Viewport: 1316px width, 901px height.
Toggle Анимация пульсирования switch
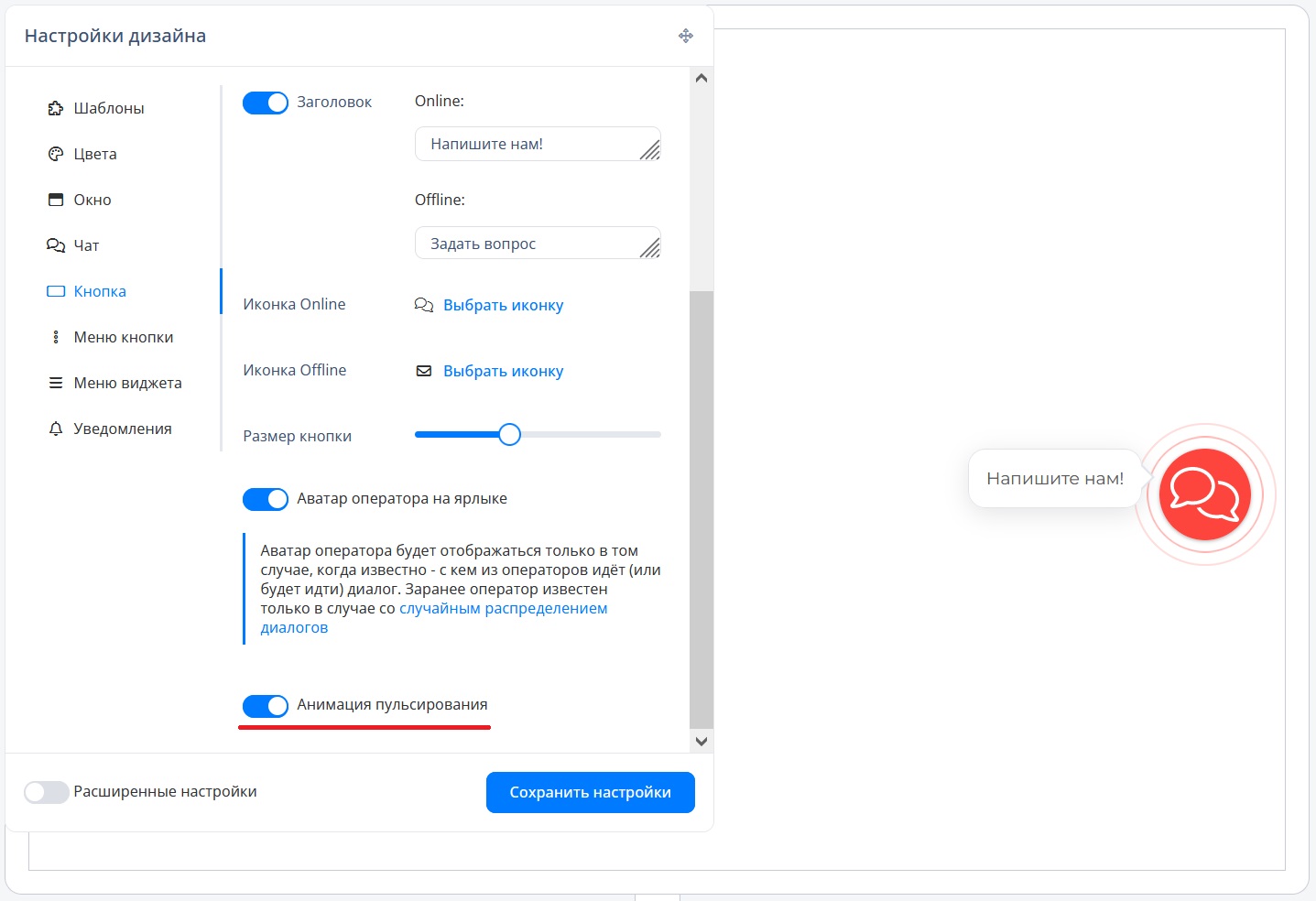point(266,705)
